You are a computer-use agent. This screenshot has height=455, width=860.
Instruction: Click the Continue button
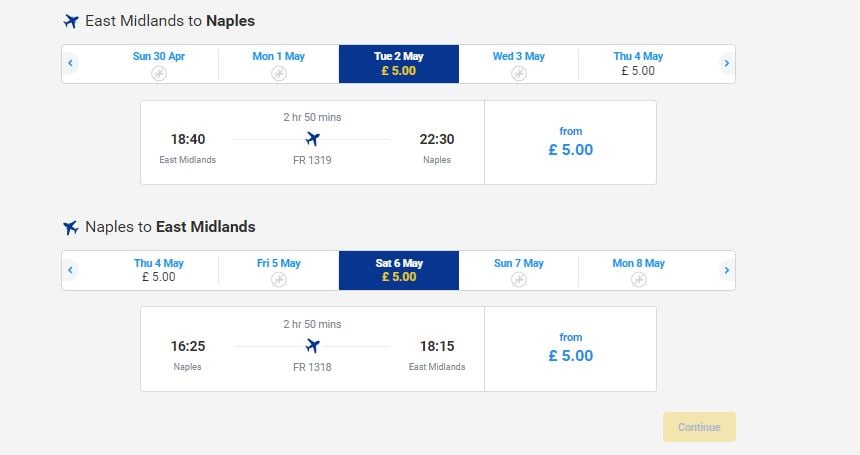(x=699, y=427)
